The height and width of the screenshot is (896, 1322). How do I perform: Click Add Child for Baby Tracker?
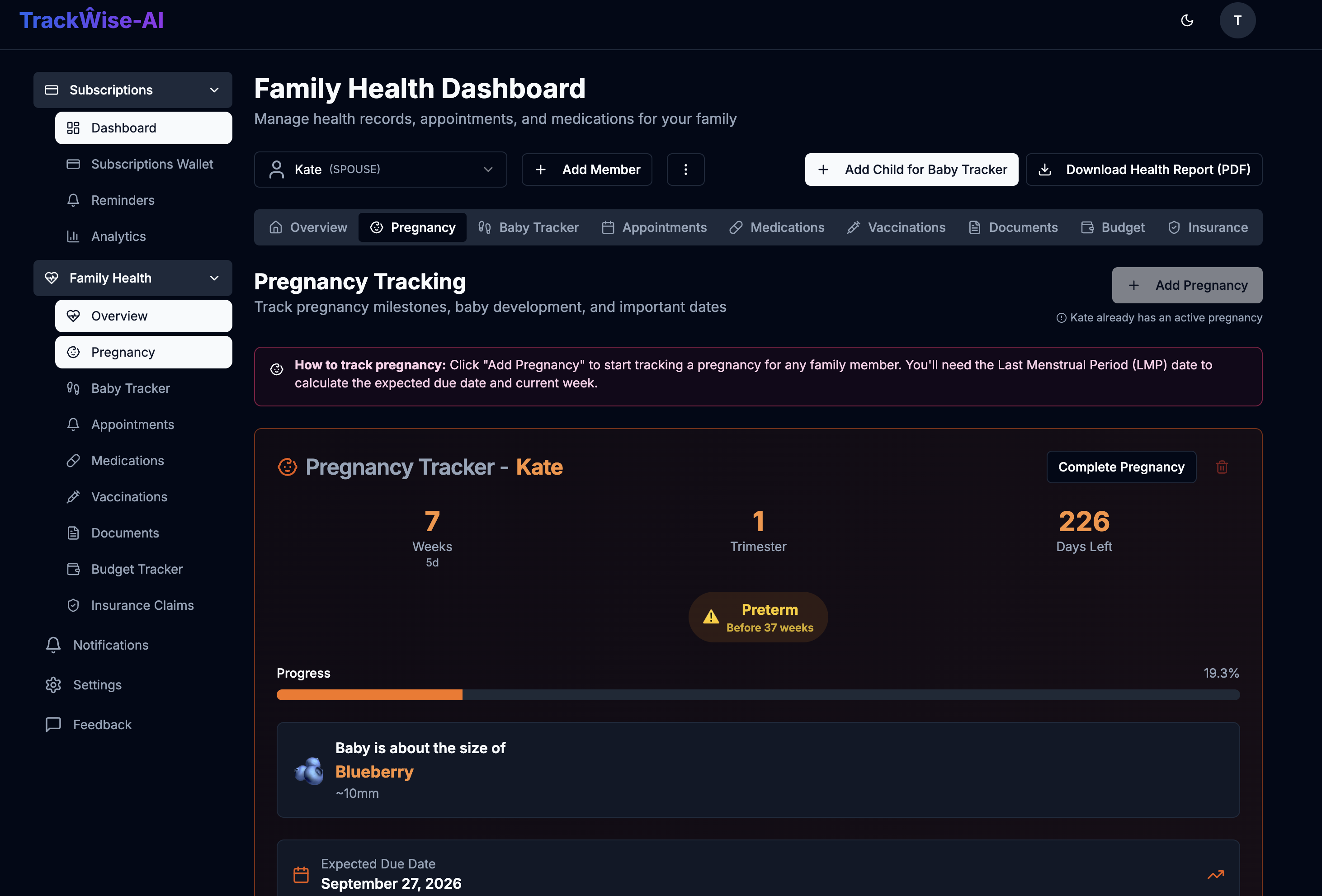[x=911, y=169]
